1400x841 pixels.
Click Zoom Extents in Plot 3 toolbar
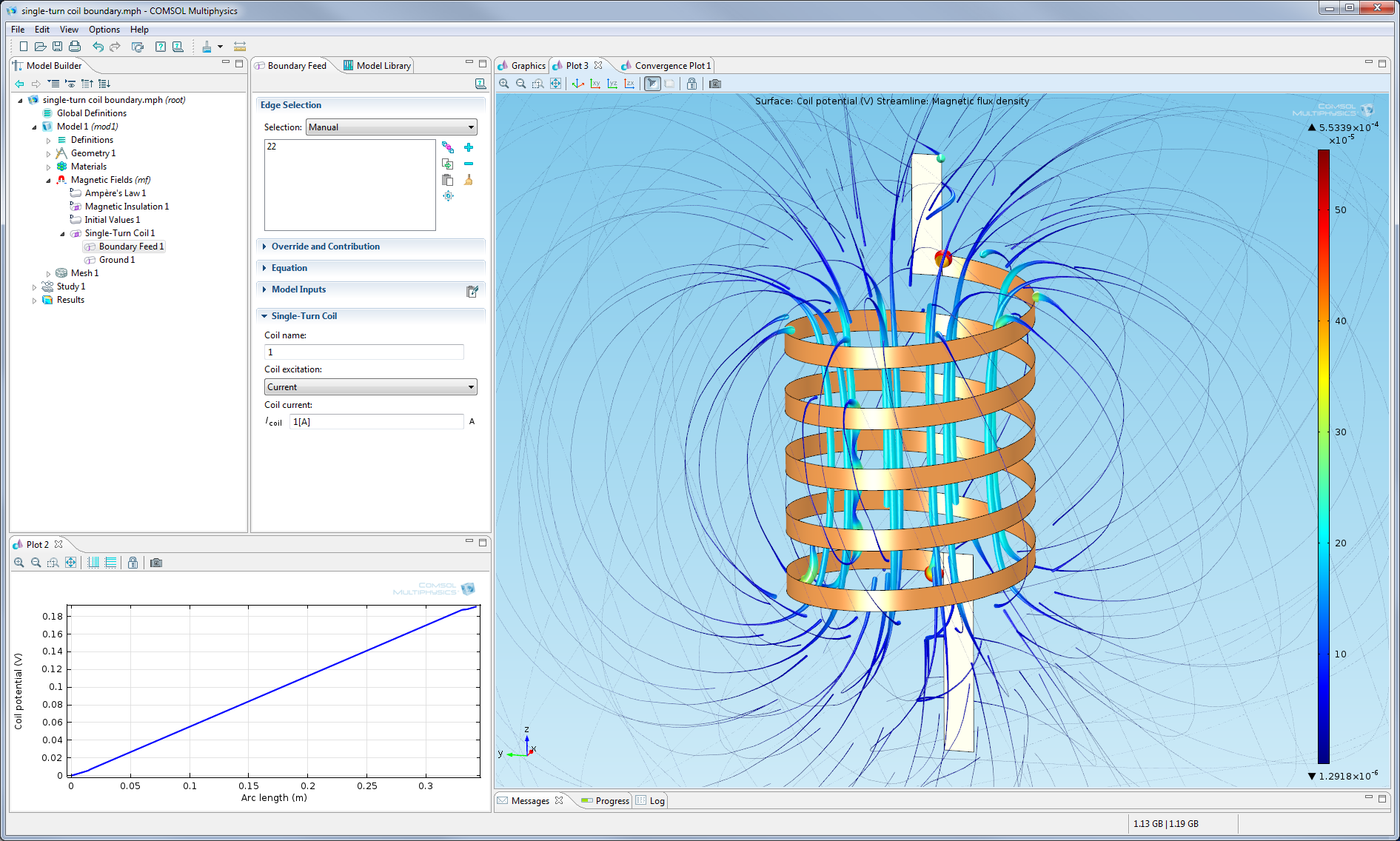click(555, 84)
